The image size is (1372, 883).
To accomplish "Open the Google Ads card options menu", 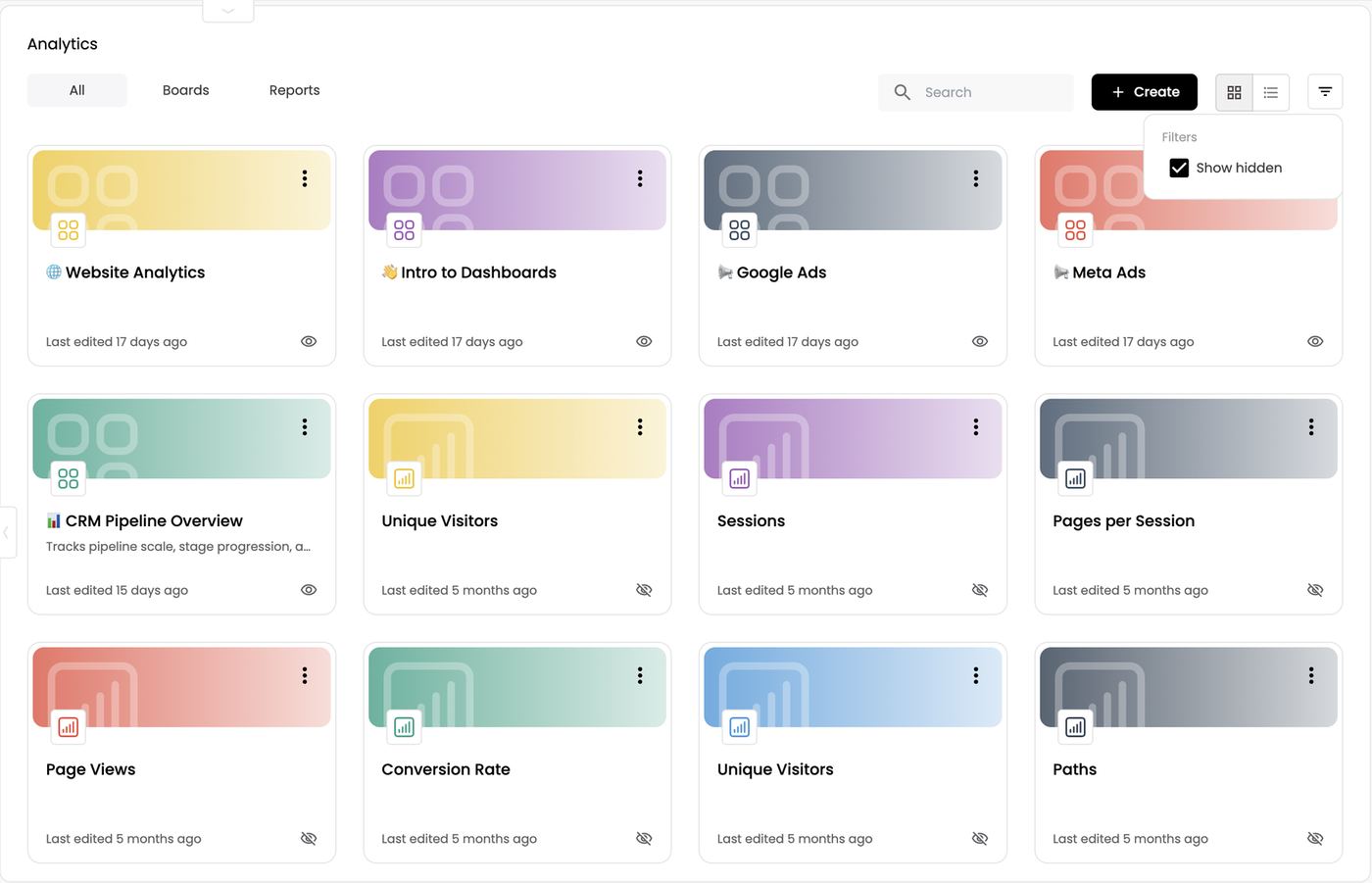I will pos(976,178).
